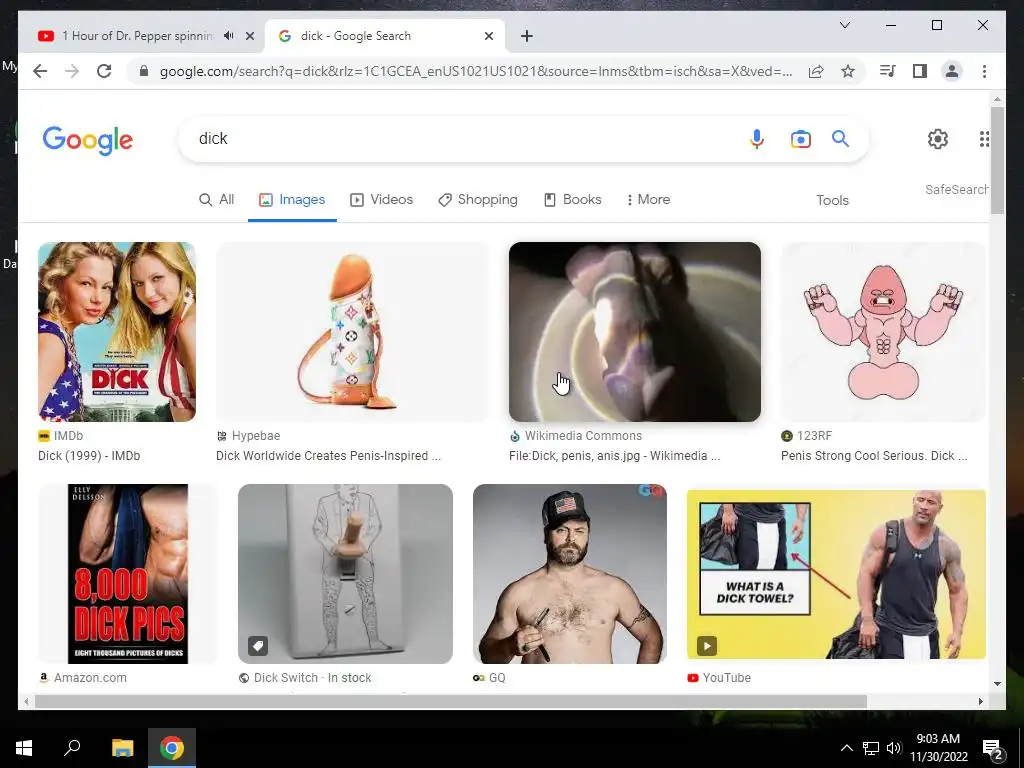The height and width of the screenshot is (768, 1024).
Task: Open search Tools options
Action: tap(832, 200)
